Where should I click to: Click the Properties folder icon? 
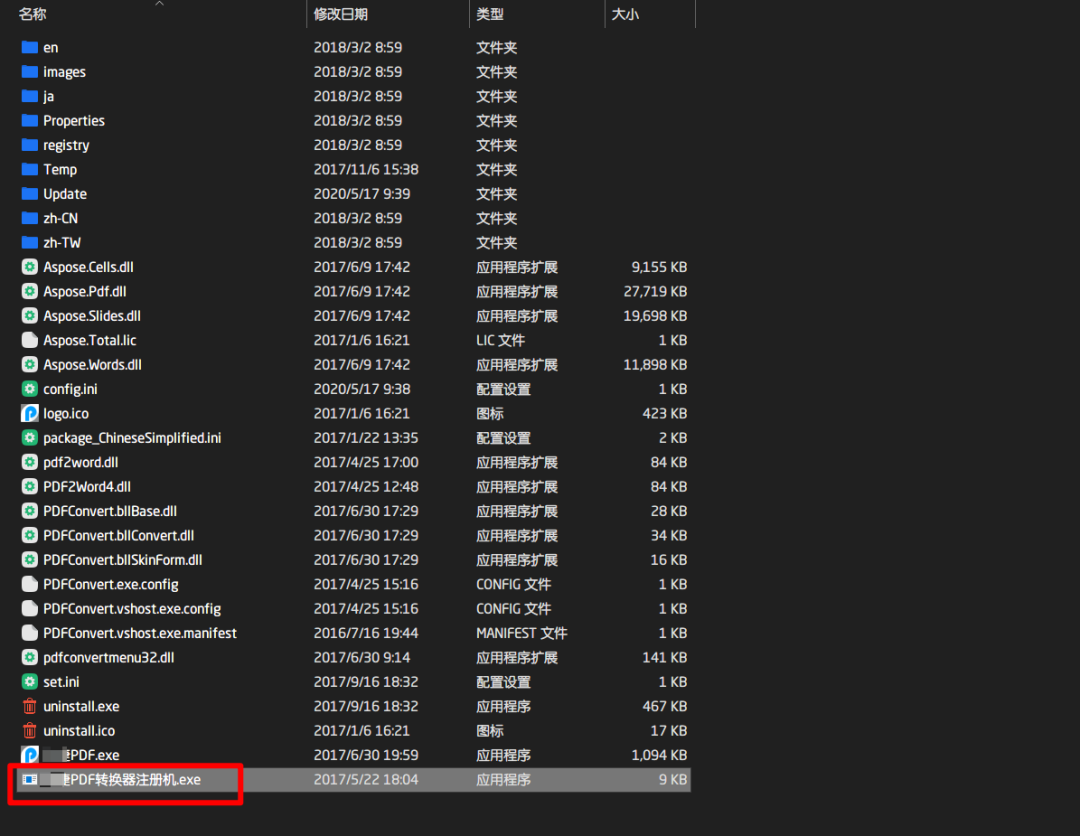pos(30,121)
